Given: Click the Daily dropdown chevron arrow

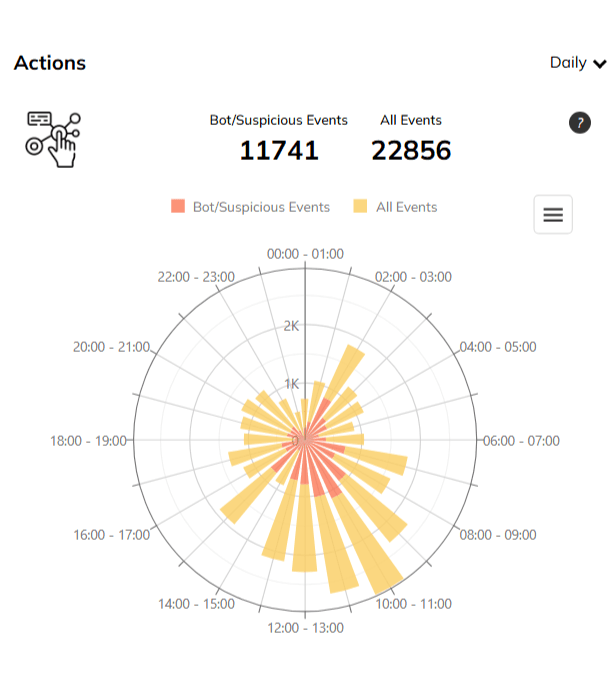Looking at the screenshot, I should pyautogui.click(x=600, y=64).
